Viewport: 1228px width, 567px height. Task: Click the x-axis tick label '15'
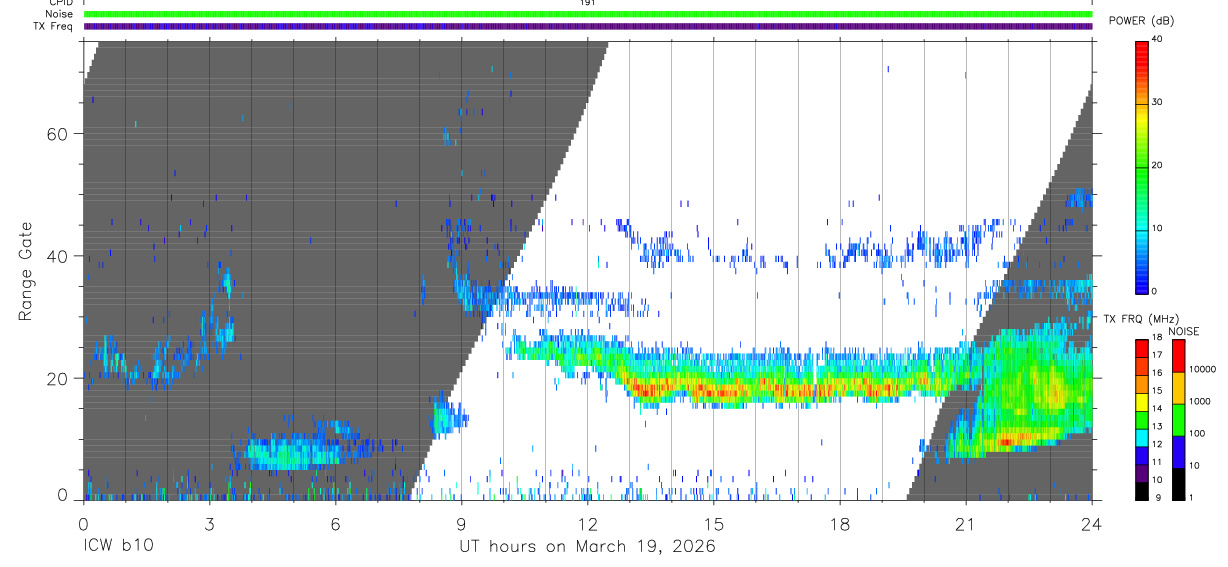(714, 522)
